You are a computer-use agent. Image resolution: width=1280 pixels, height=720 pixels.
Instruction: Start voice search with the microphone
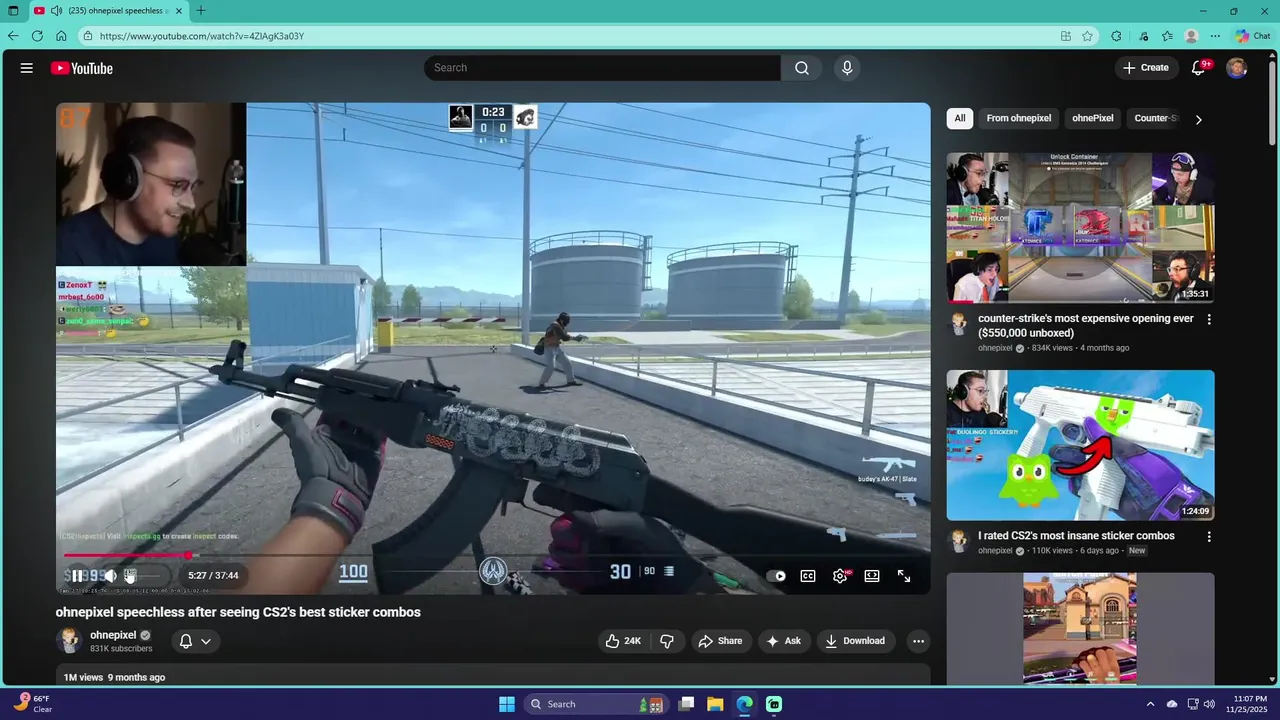(847, 68)
